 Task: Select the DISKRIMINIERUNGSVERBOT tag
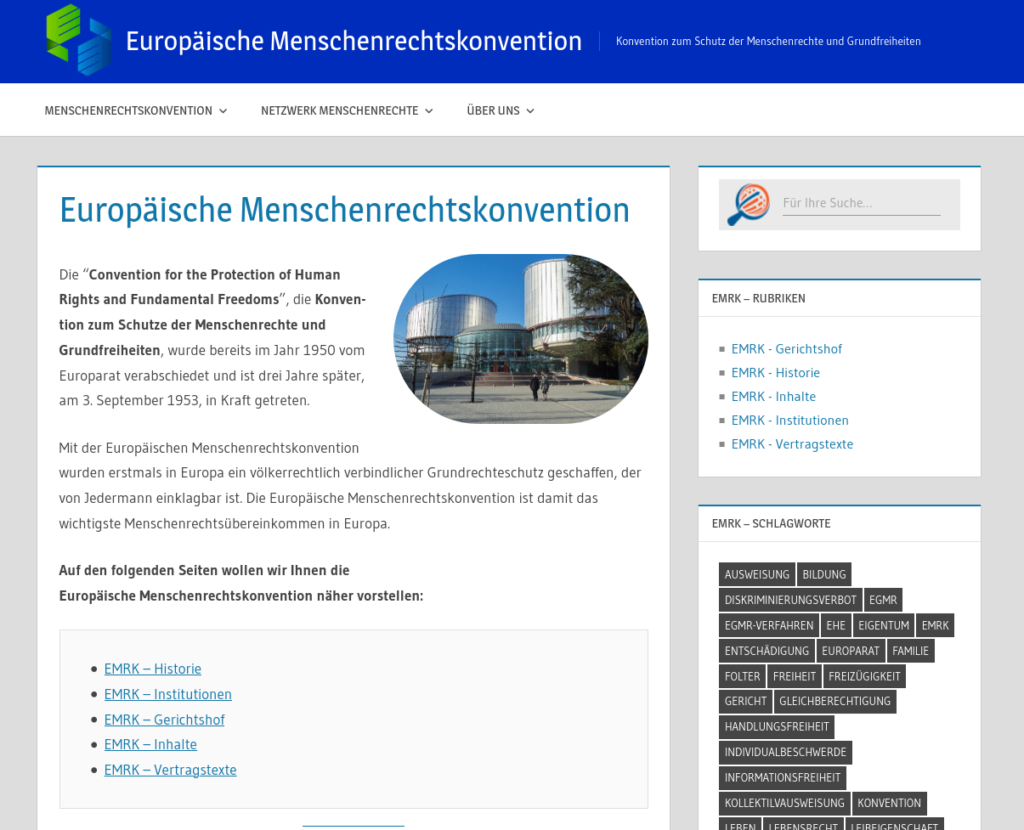click(x=790, y=600)
